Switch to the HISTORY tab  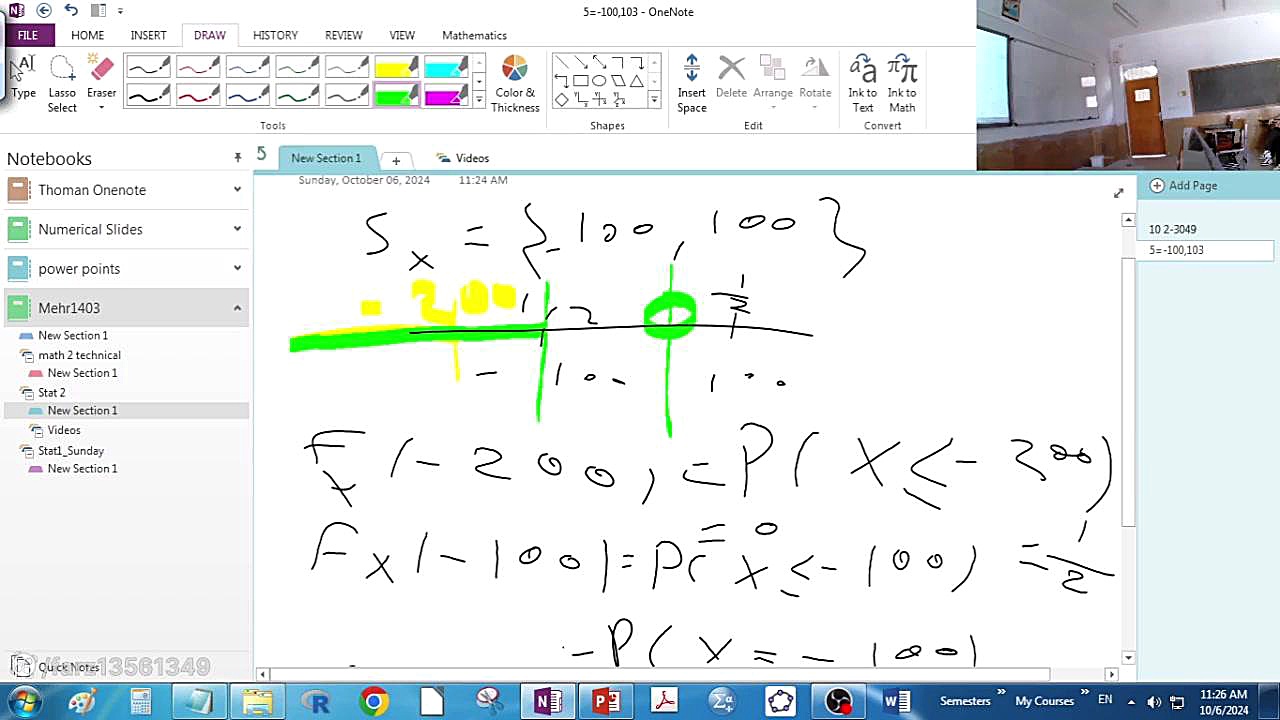click(275, 35)
